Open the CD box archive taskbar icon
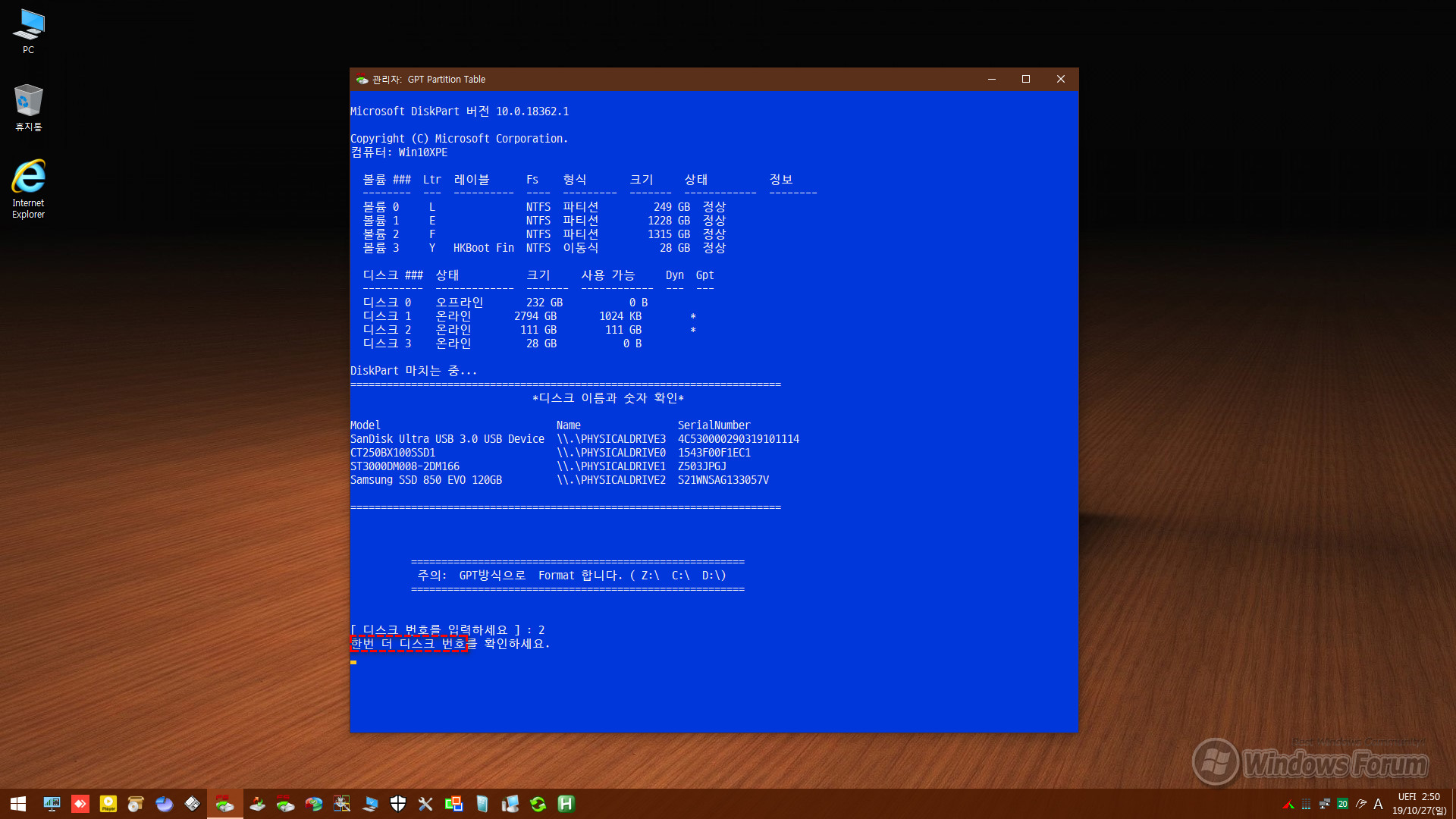The width and height of the screenshot is (1456, 819). (136, 804)
